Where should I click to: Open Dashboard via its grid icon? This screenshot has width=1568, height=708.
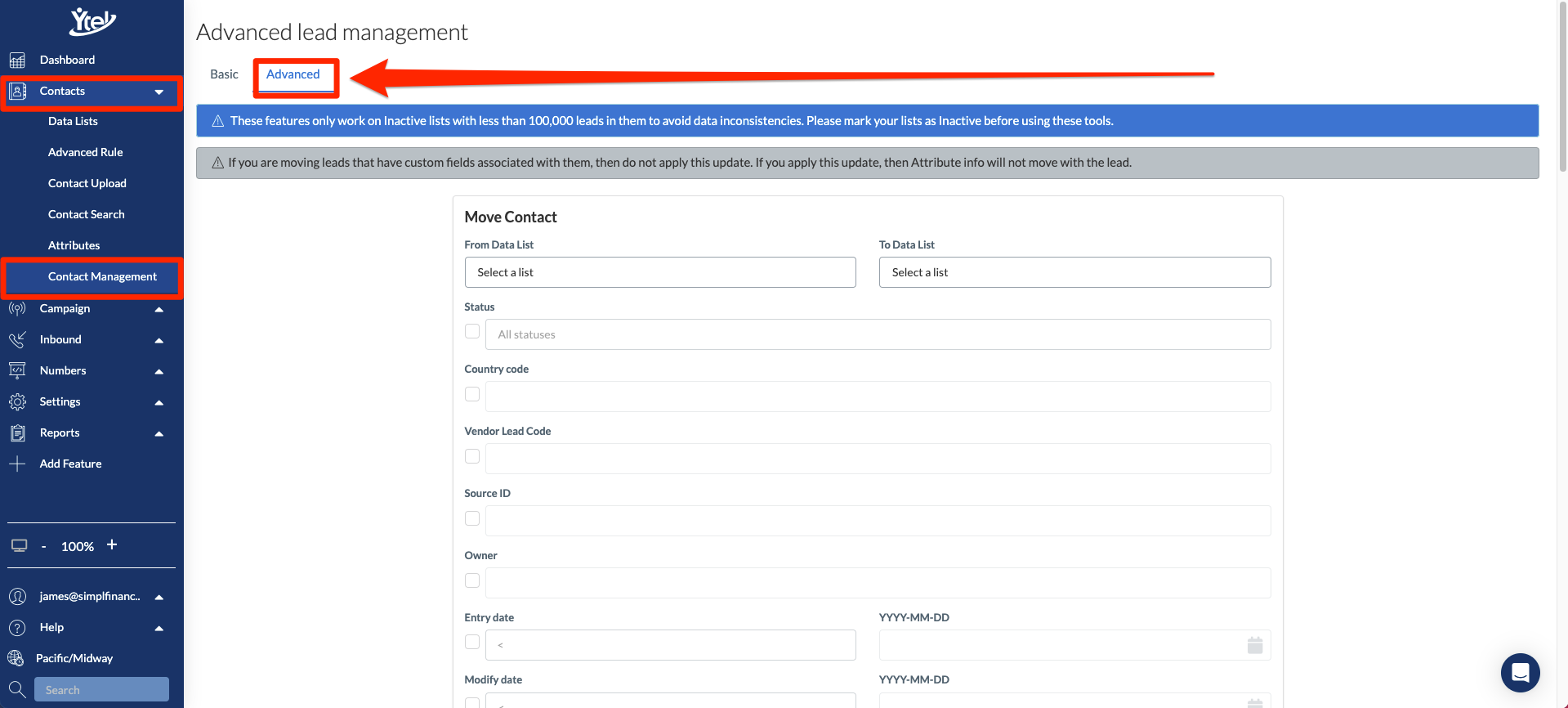pyautogui.click(x=17, y=60)
